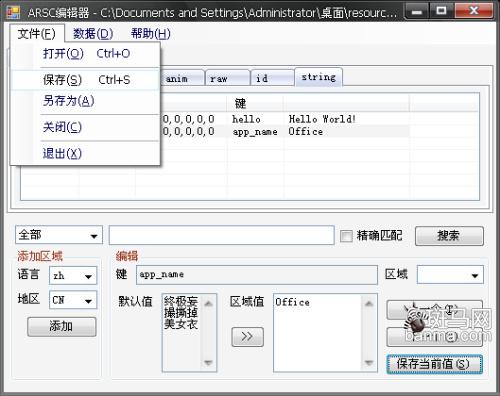Select the hello key cell
The image size is (500, 396).
point(246,119)
